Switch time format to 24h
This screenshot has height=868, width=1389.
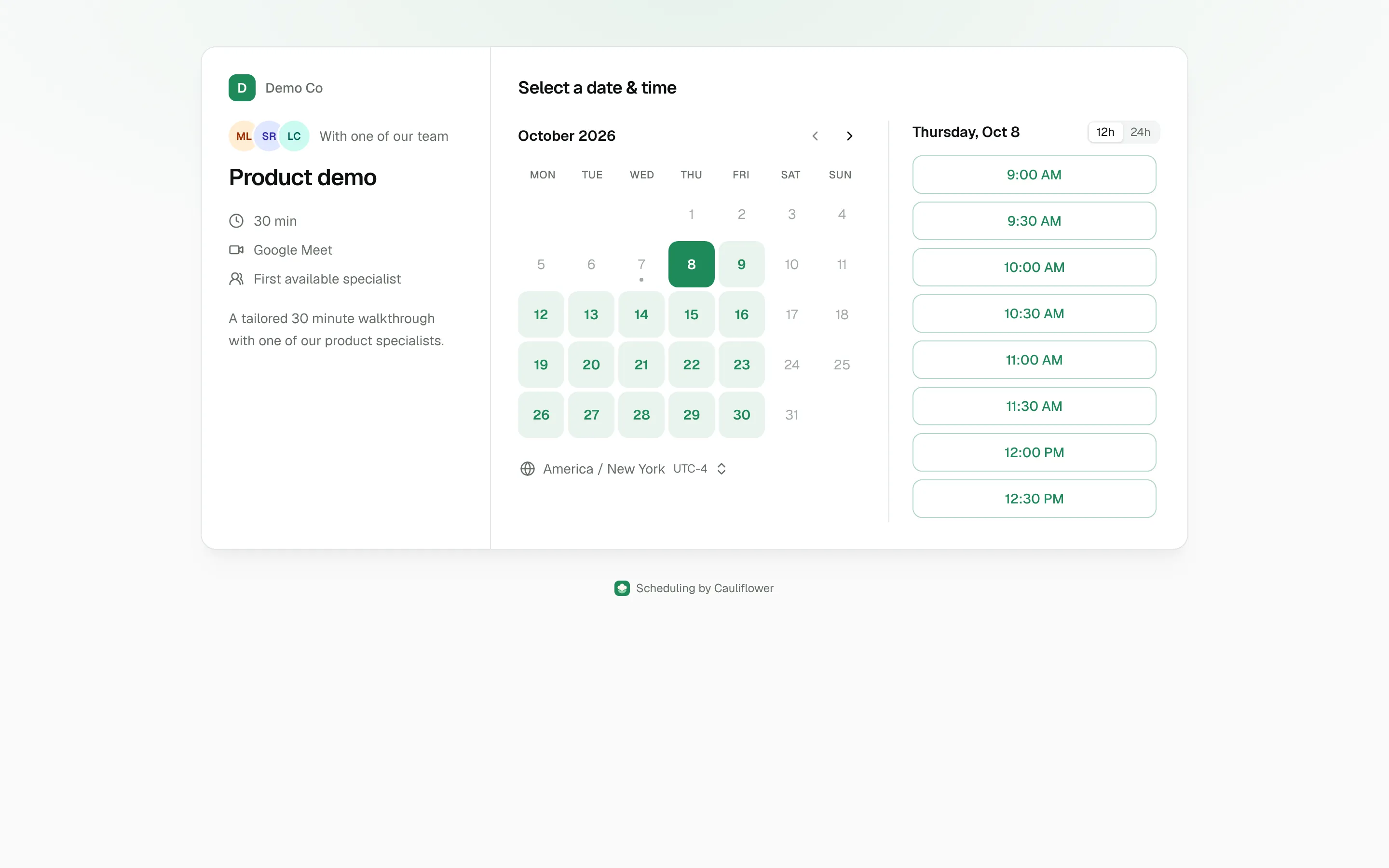point(1140,132)
